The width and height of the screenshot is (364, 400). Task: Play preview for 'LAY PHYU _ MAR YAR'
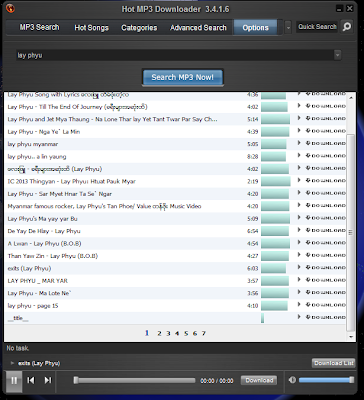click(x=299, y=280)
